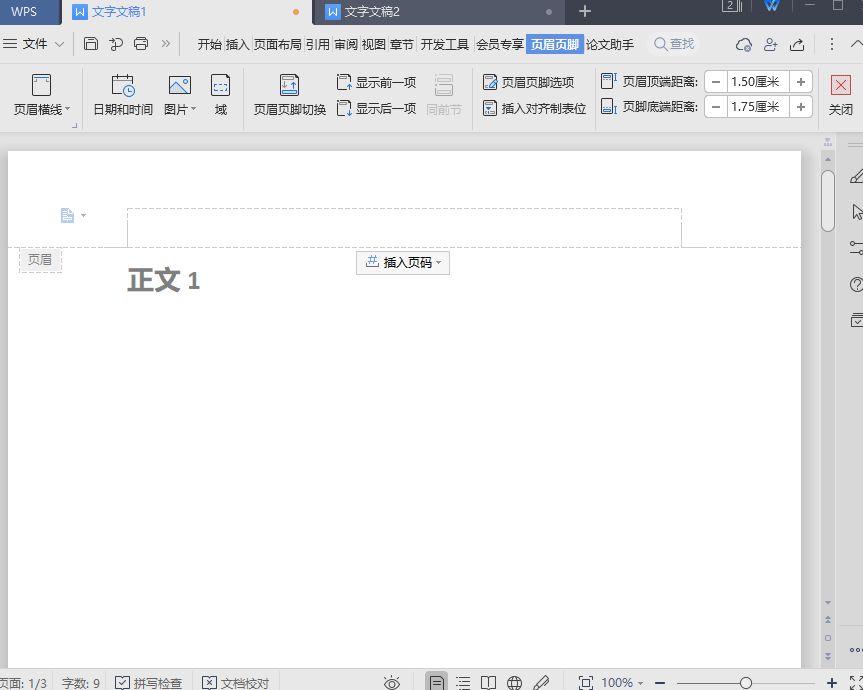Click the zoom slider handle in the status bar
Screen dimensions: 863x690
[745, 683]
